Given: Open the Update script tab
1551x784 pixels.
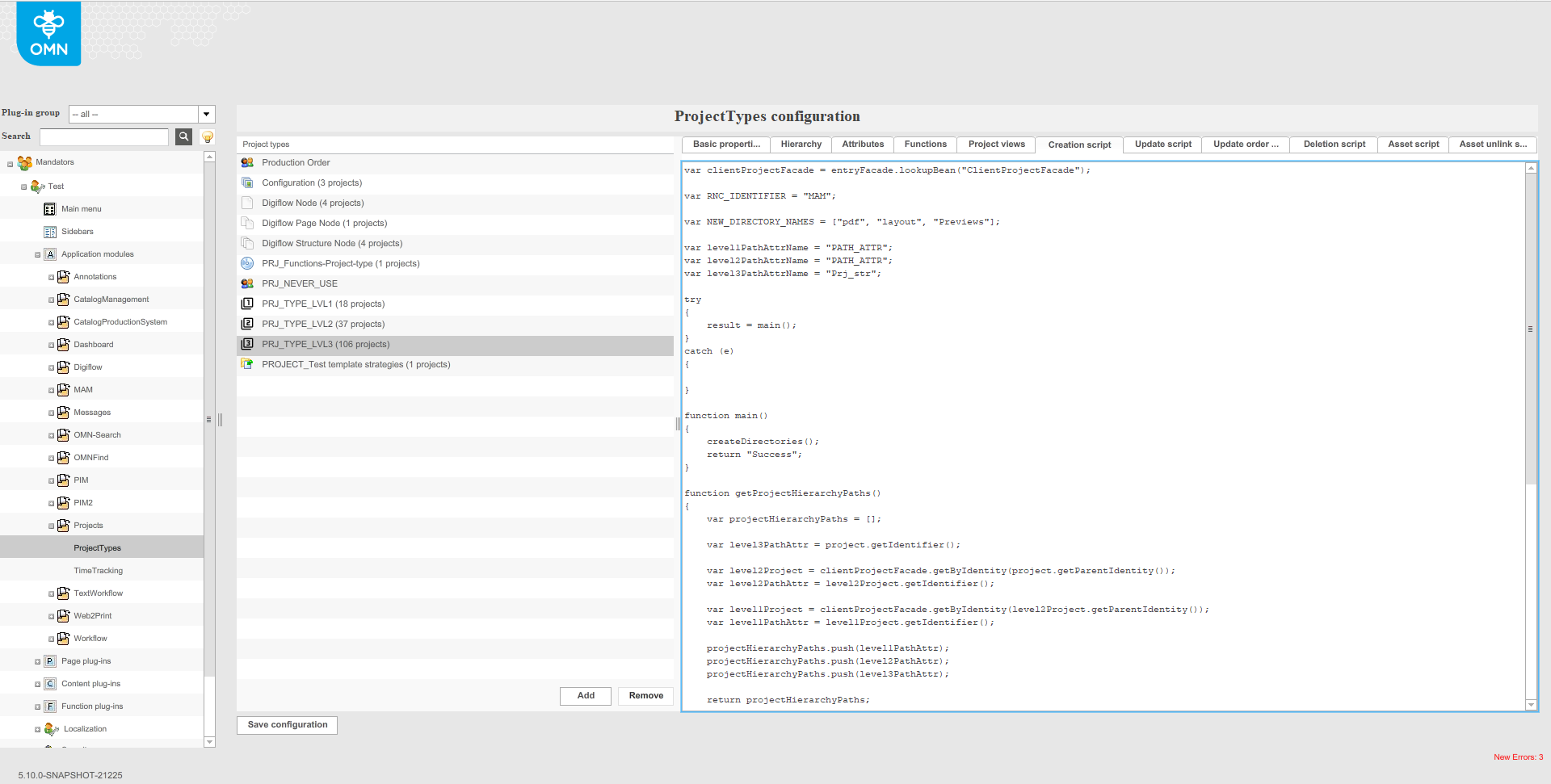Looking at the screenshot, I should point(1162,145).
